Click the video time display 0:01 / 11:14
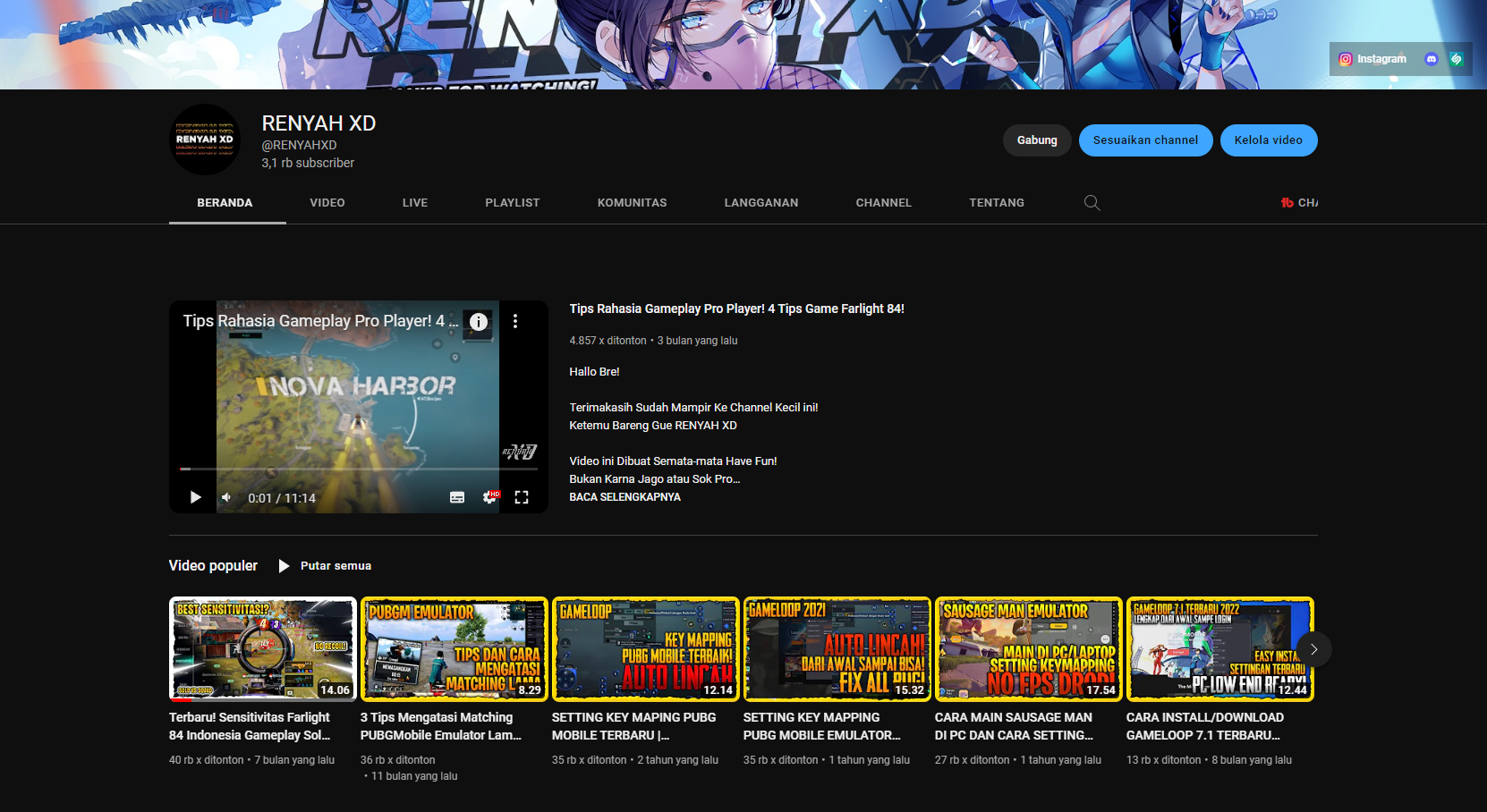Viewport: 1487px width, 812px height. tap(282, 498)
